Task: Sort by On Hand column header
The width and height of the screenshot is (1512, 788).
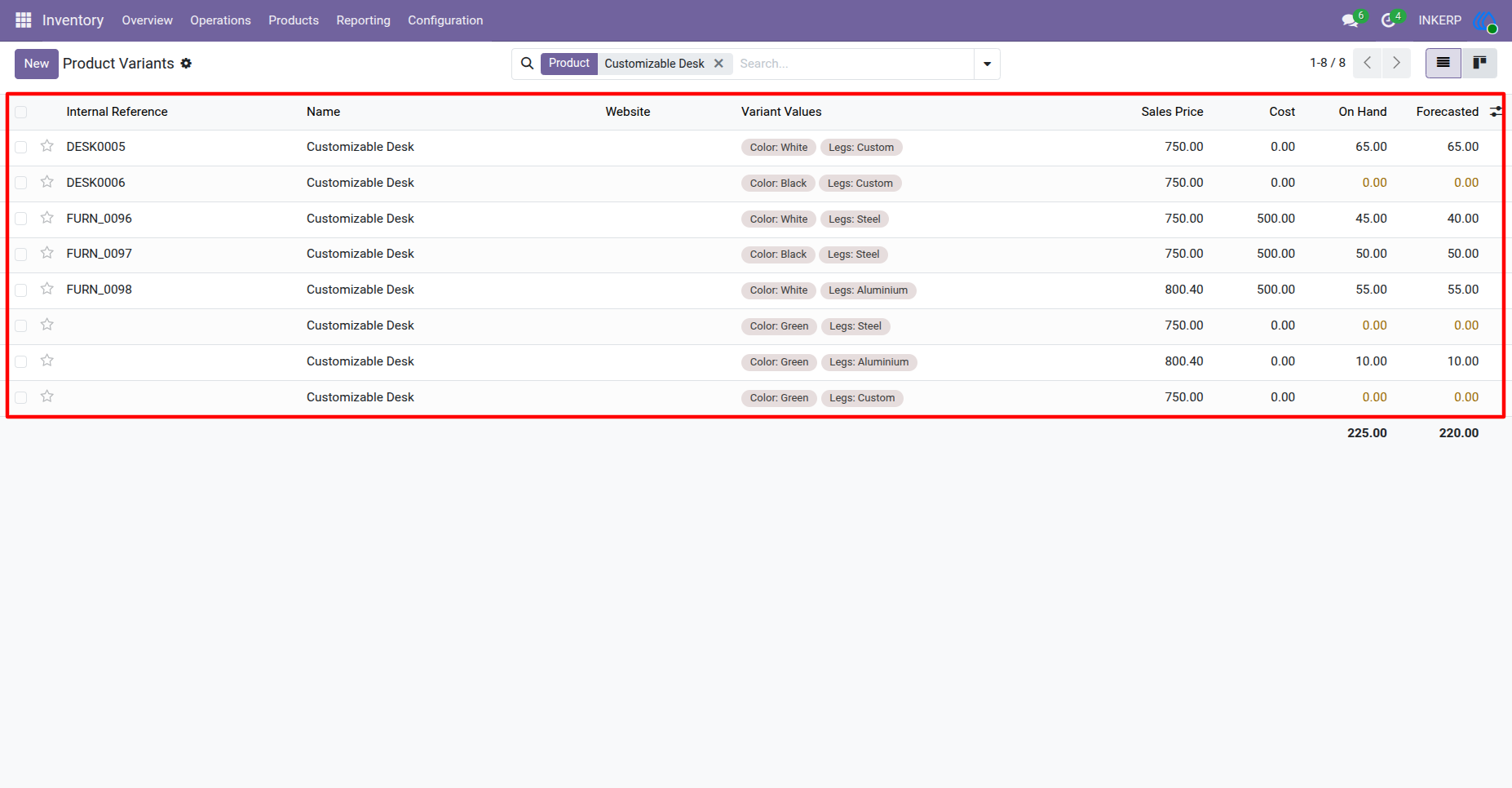Action: 1363,112
